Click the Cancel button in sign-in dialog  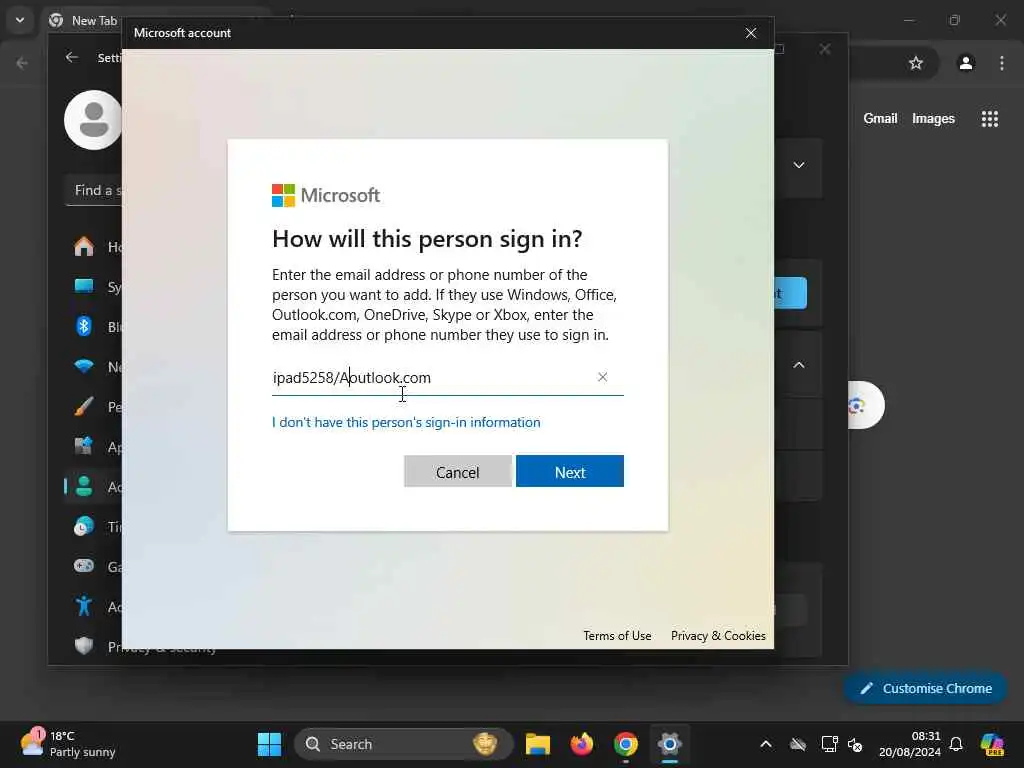[457, 472]
